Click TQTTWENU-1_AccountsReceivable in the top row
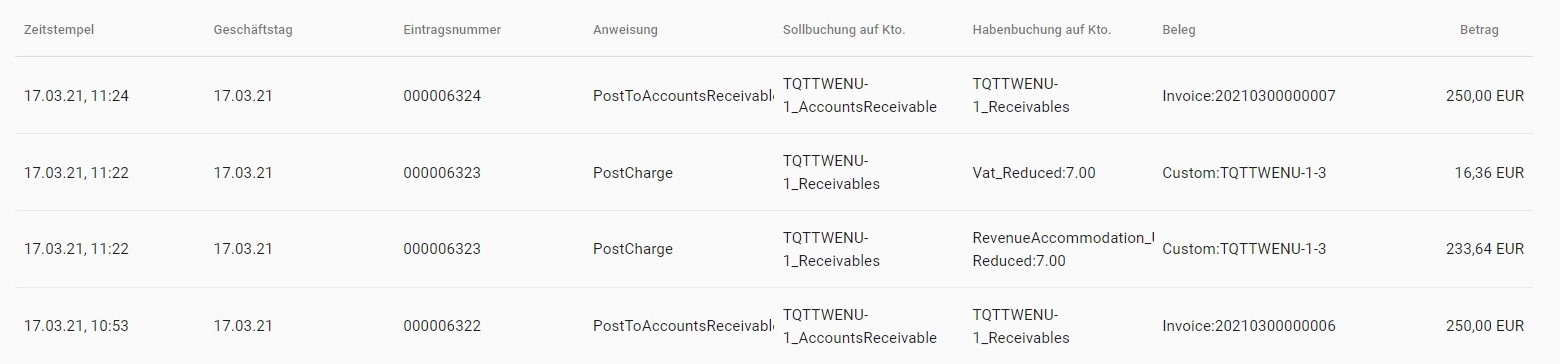The height and width of the screenshot is (364, 1560). 860,95
